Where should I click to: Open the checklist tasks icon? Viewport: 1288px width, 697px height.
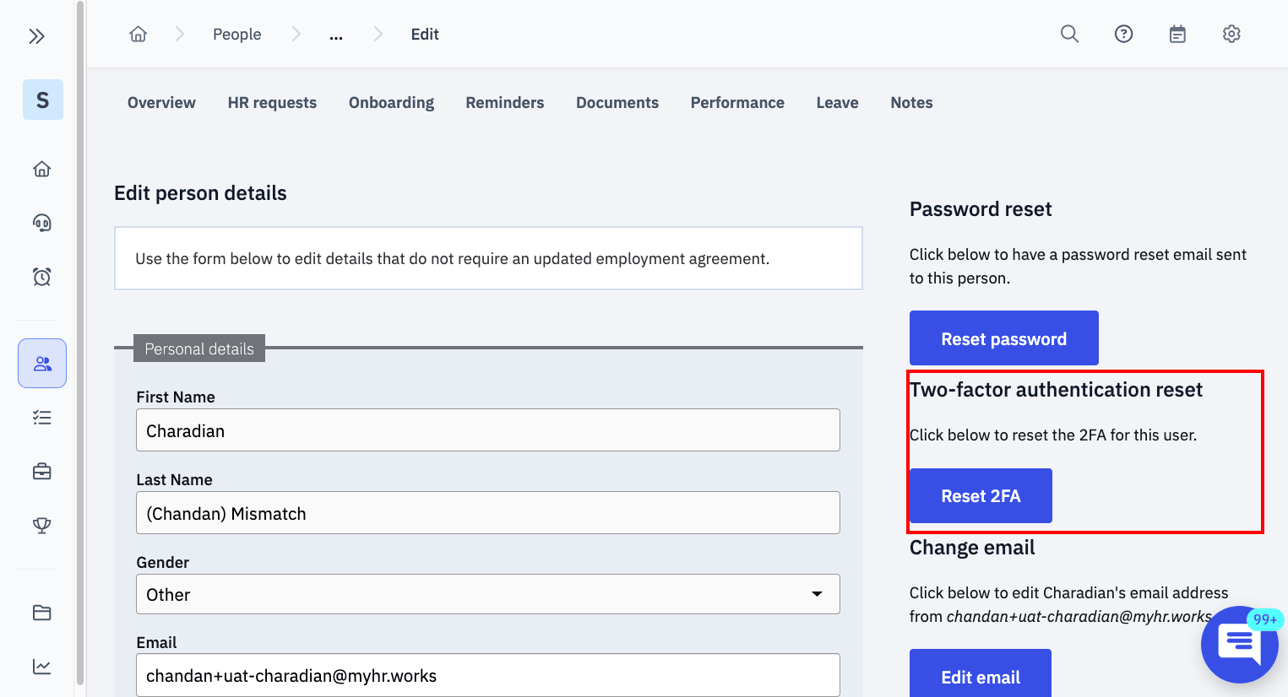42,417
